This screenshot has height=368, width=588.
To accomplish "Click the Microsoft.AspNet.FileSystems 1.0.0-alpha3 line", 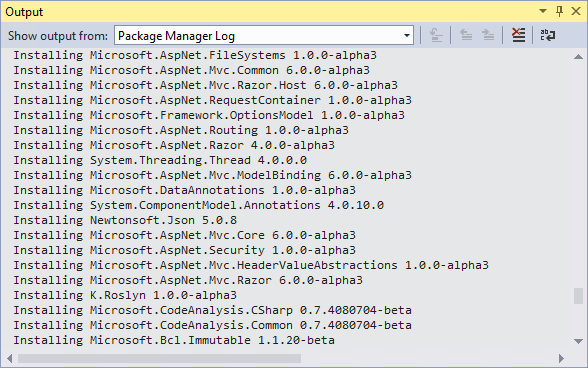I will (195, 55).
